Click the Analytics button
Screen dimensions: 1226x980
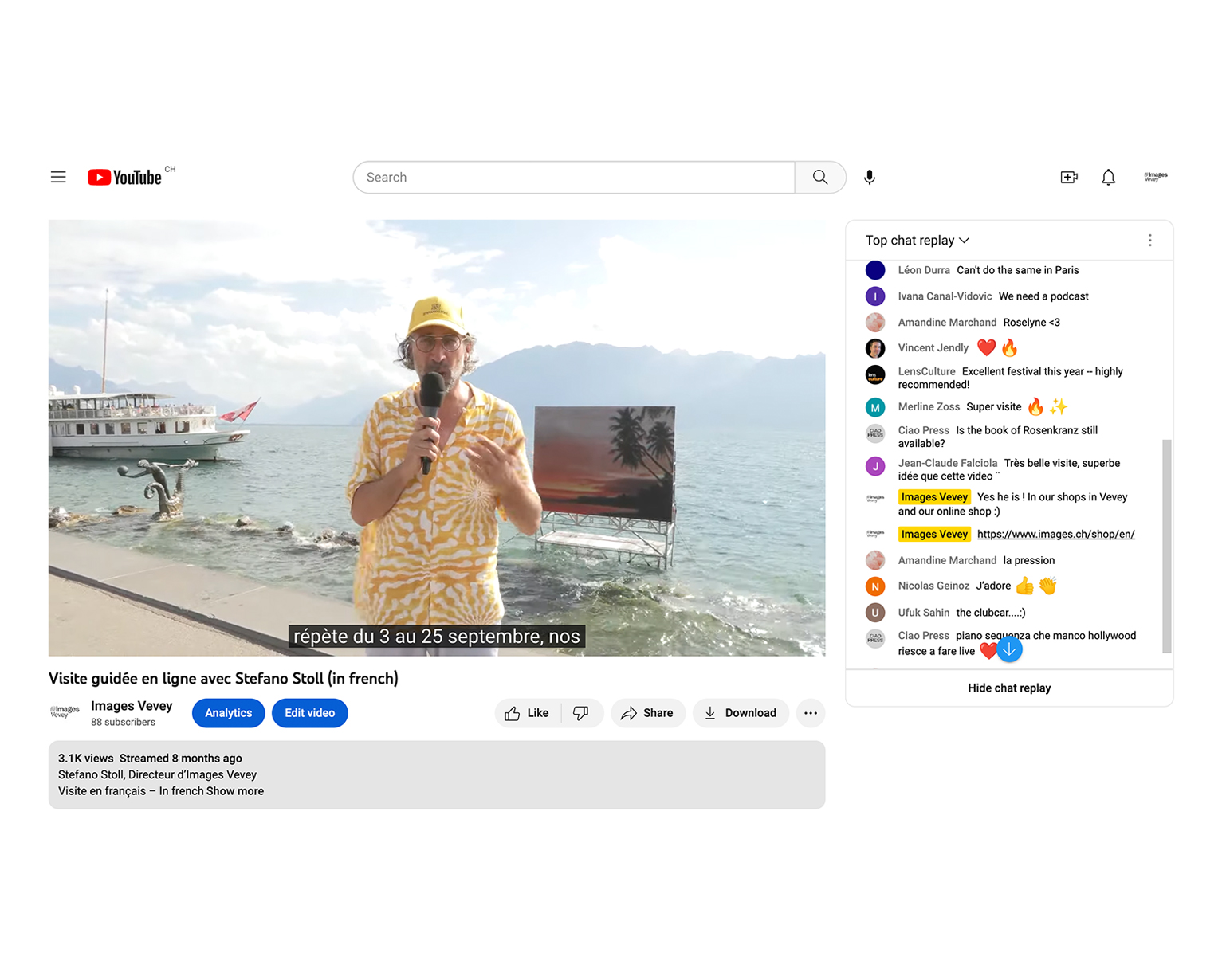pyautogui.click(x=228, y=713)
